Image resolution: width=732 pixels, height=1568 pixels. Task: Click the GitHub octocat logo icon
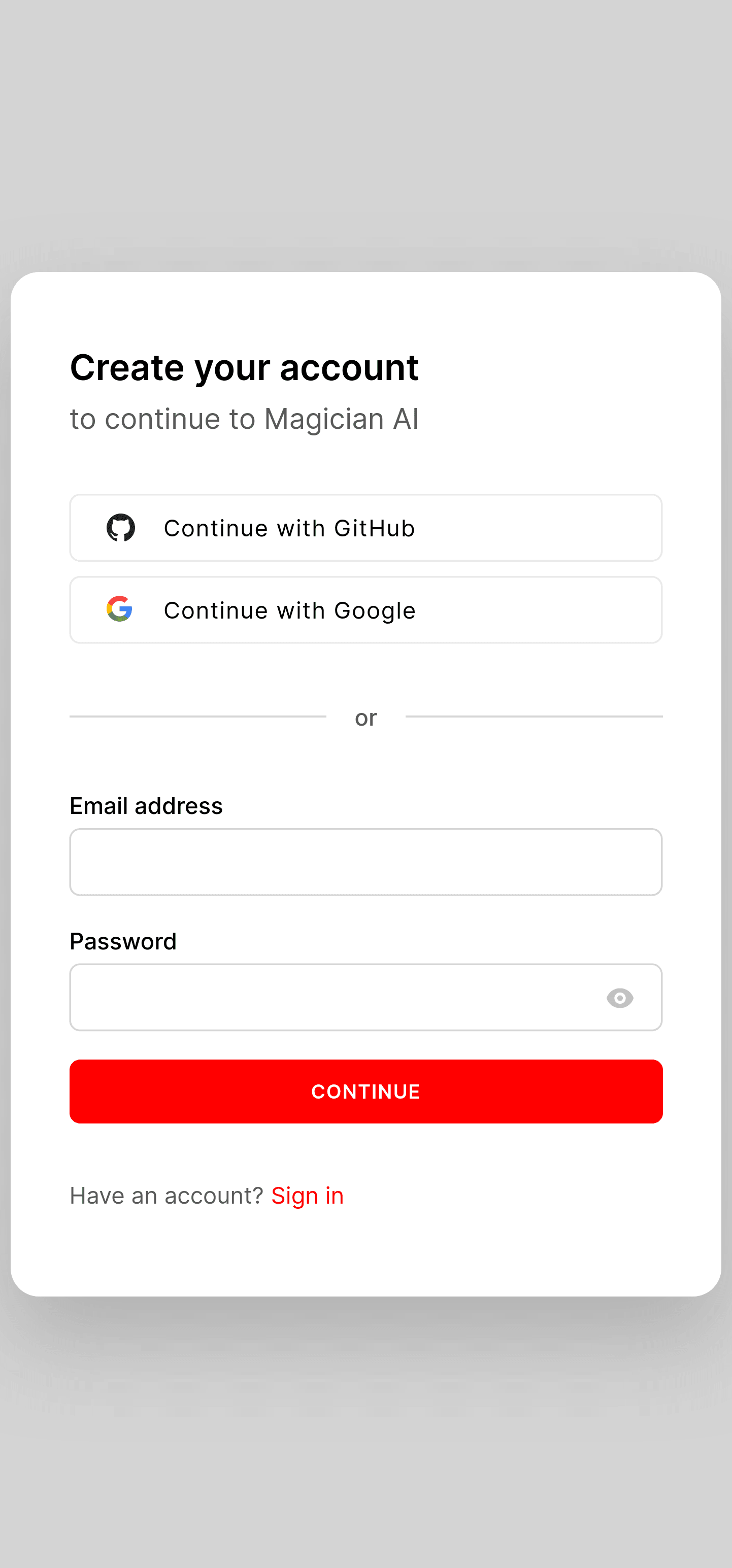(121, 528)
